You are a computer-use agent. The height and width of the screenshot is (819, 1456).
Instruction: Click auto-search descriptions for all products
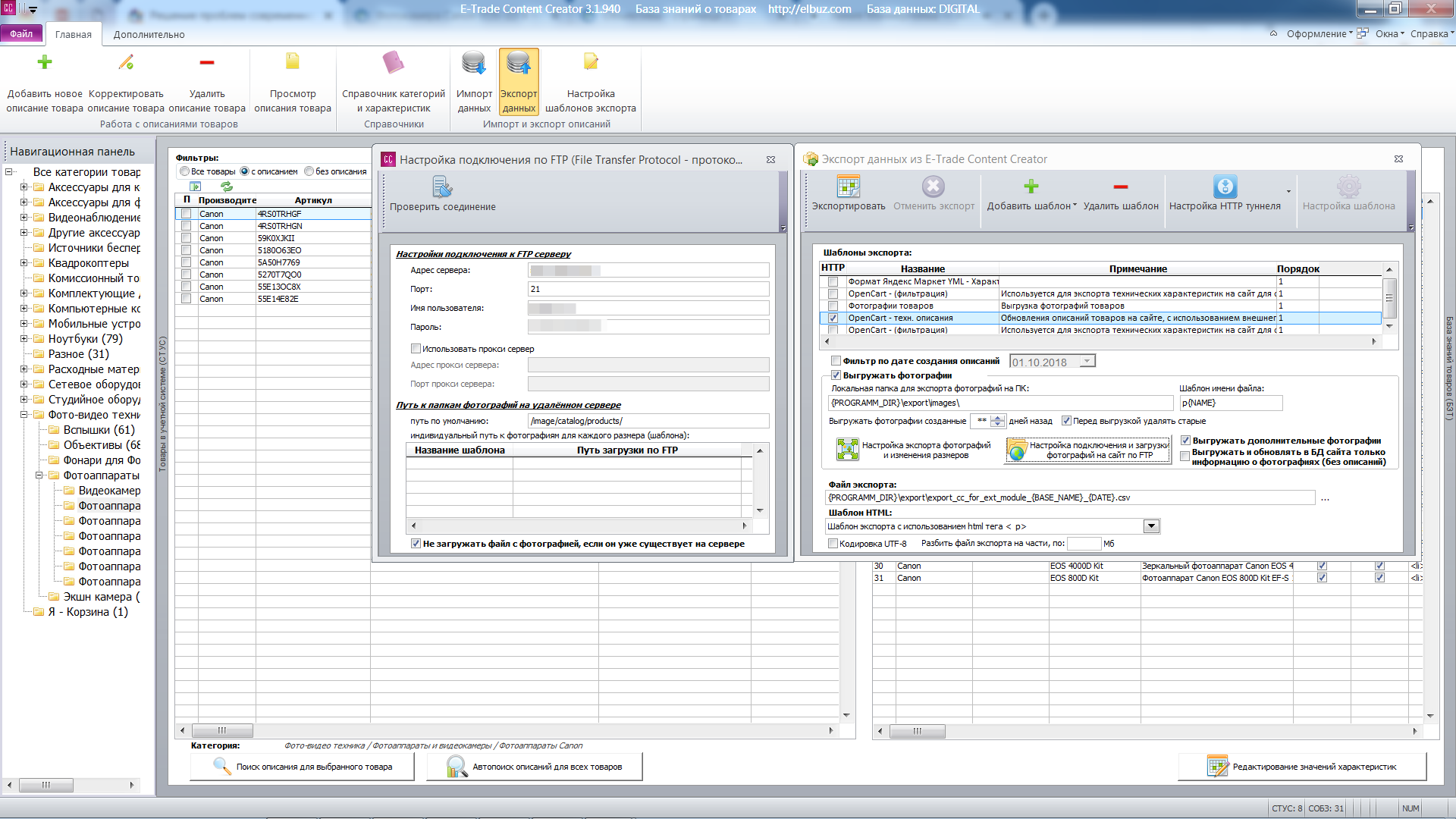pyautogui.click(x=535, y=767)
